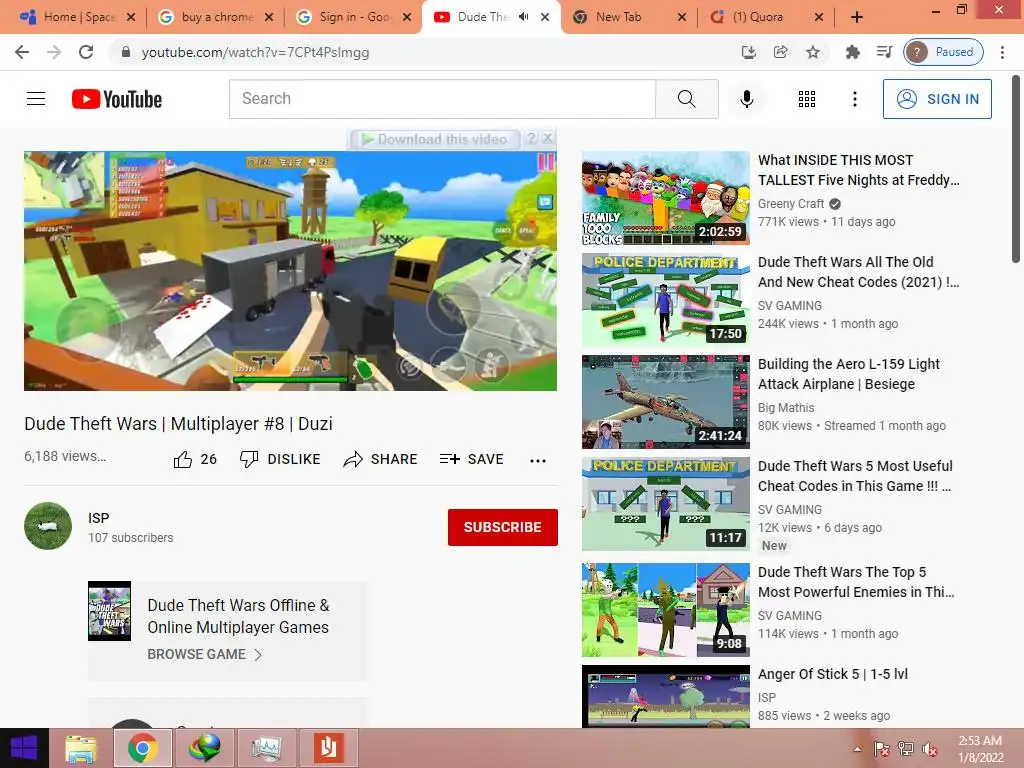This screenshot has height=768, width=1024.
Task: Open Chrome from the taskbar
Action: [x=142, y=748]
